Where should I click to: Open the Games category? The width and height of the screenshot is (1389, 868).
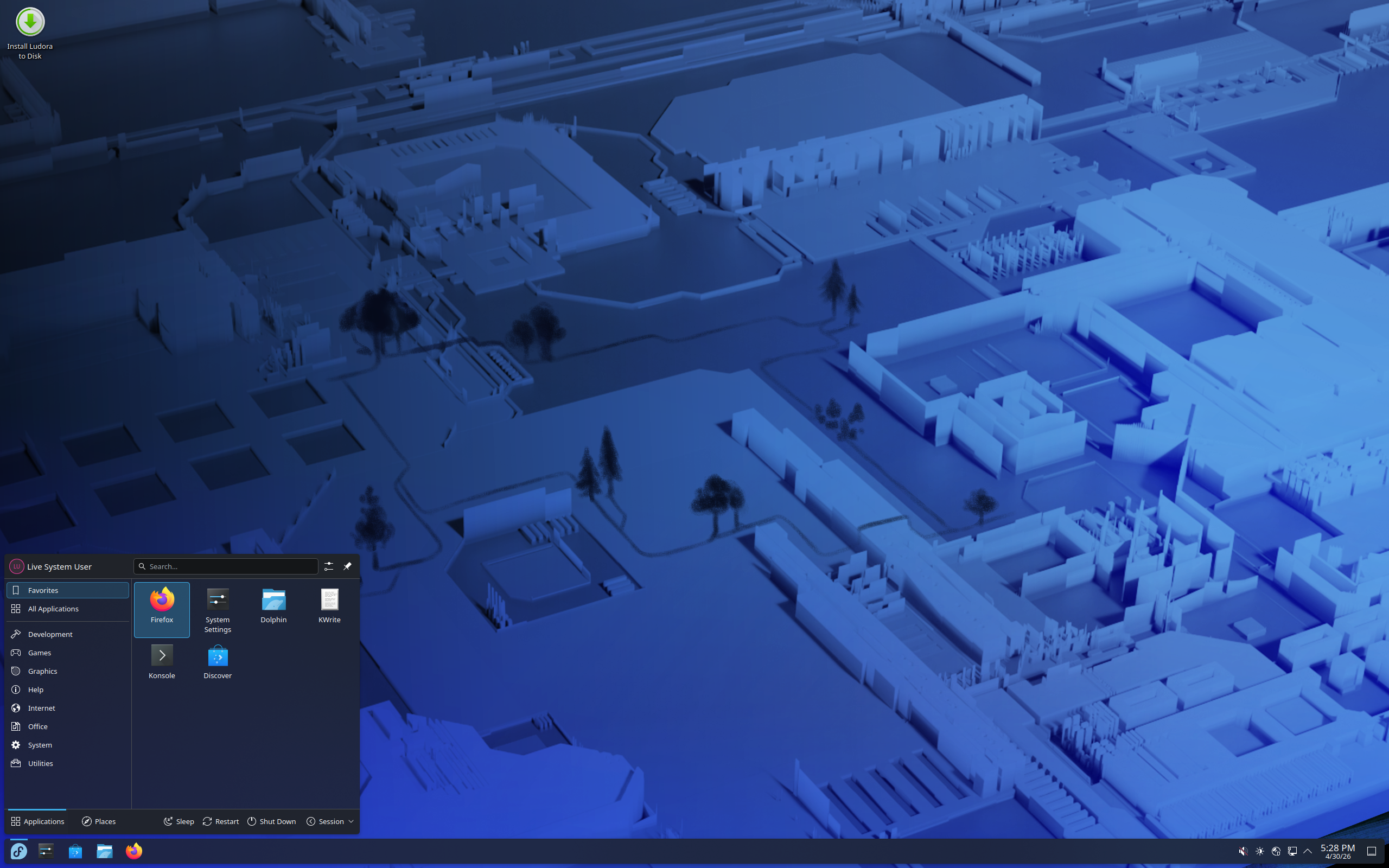coord(68,652)
